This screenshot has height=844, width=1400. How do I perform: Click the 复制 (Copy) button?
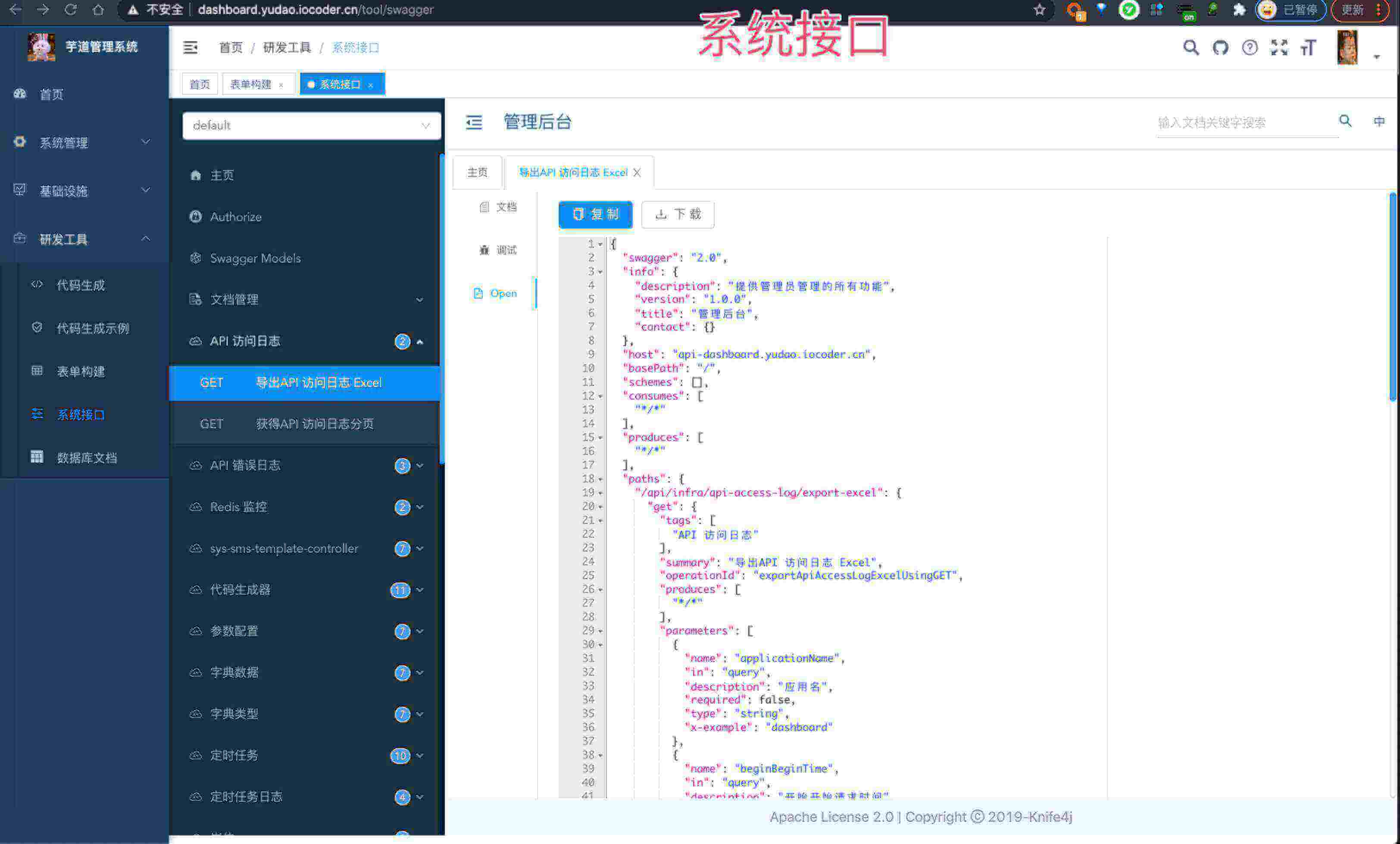point(594,214)
